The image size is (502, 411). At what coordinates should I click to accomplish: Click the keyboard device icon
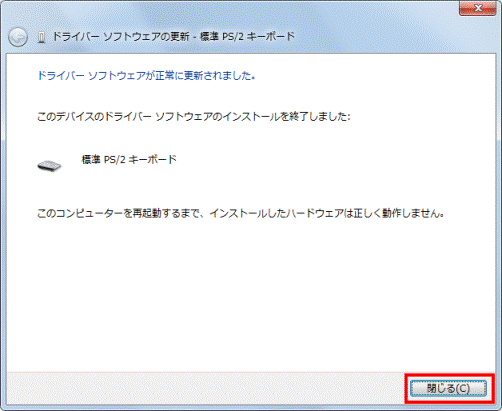click(49, 166)
